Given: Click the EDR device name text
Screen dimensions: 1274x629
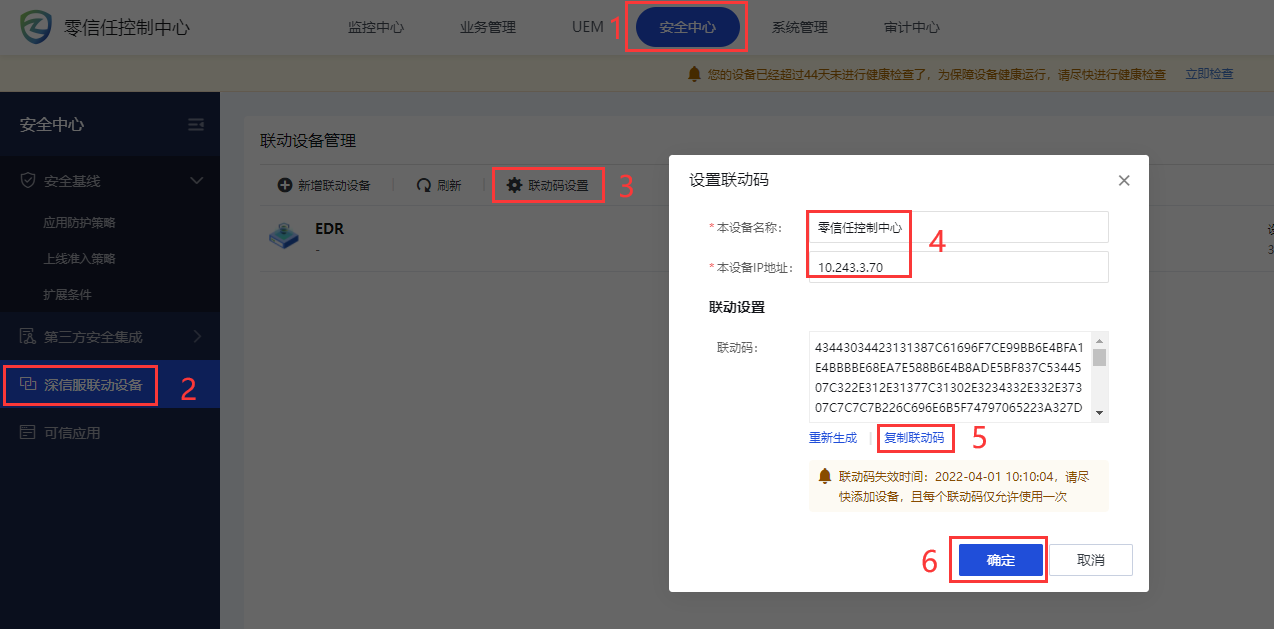Looking at the screenshot, I should (329, 229).
